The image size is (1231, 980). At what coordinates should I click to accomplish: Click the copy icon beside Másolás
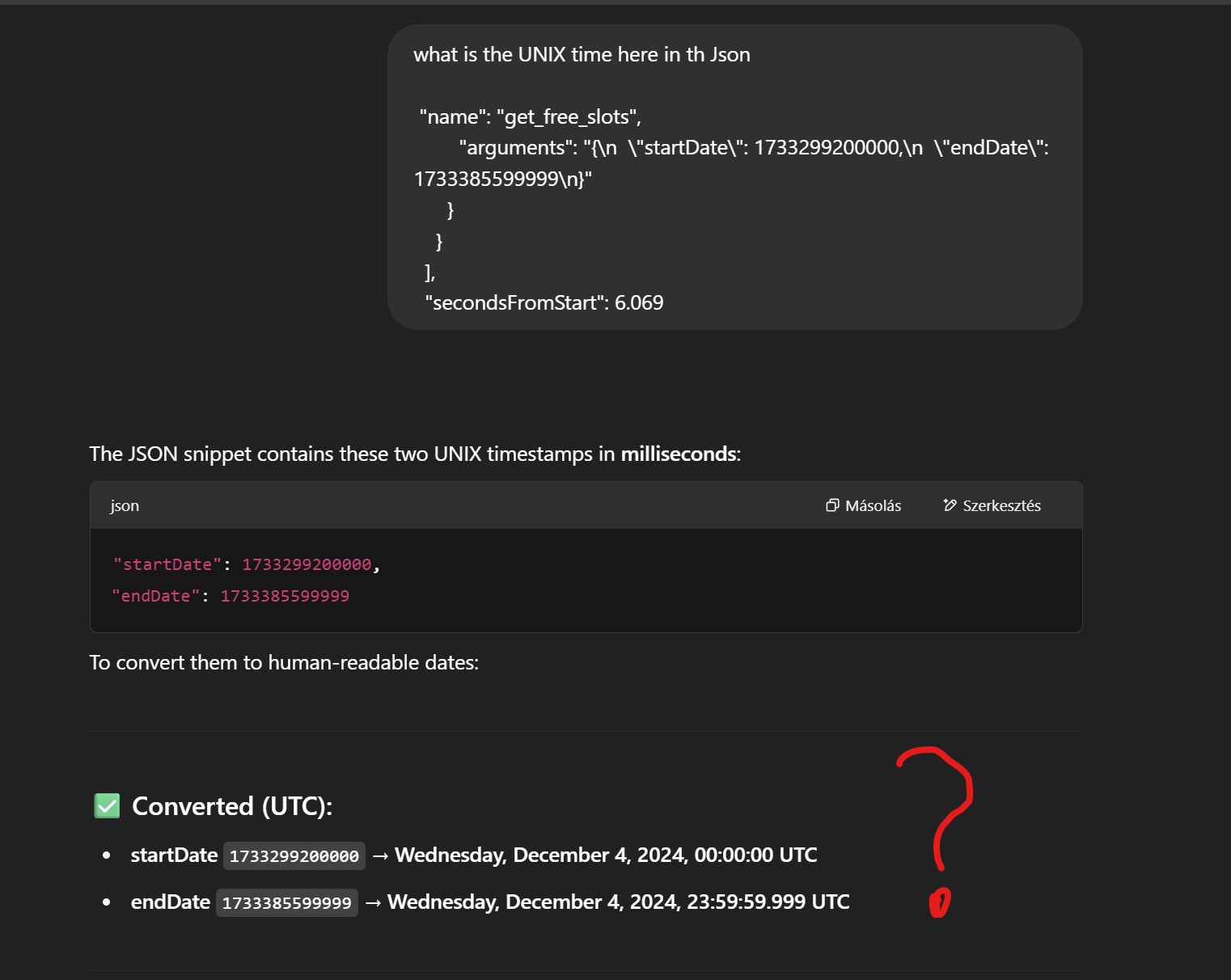(x=831, y=505)
